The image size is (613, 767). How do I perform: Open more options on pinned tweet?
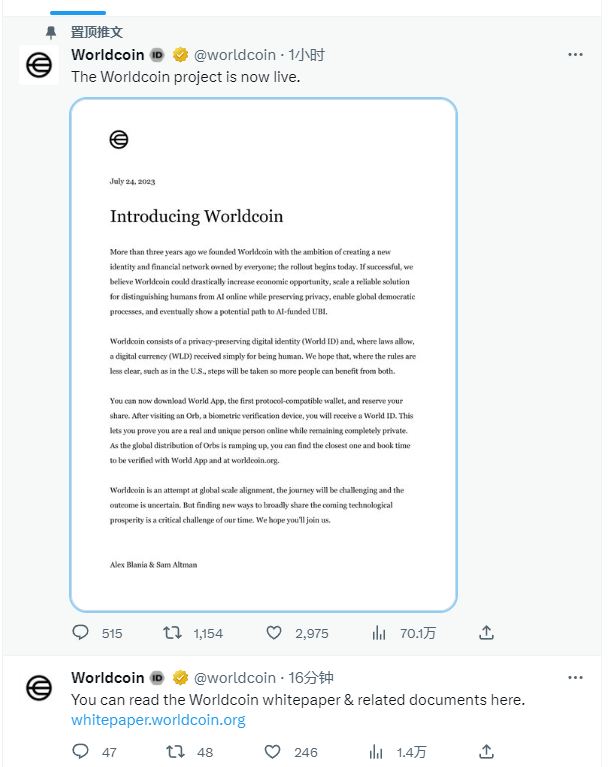tap(575, 55)
